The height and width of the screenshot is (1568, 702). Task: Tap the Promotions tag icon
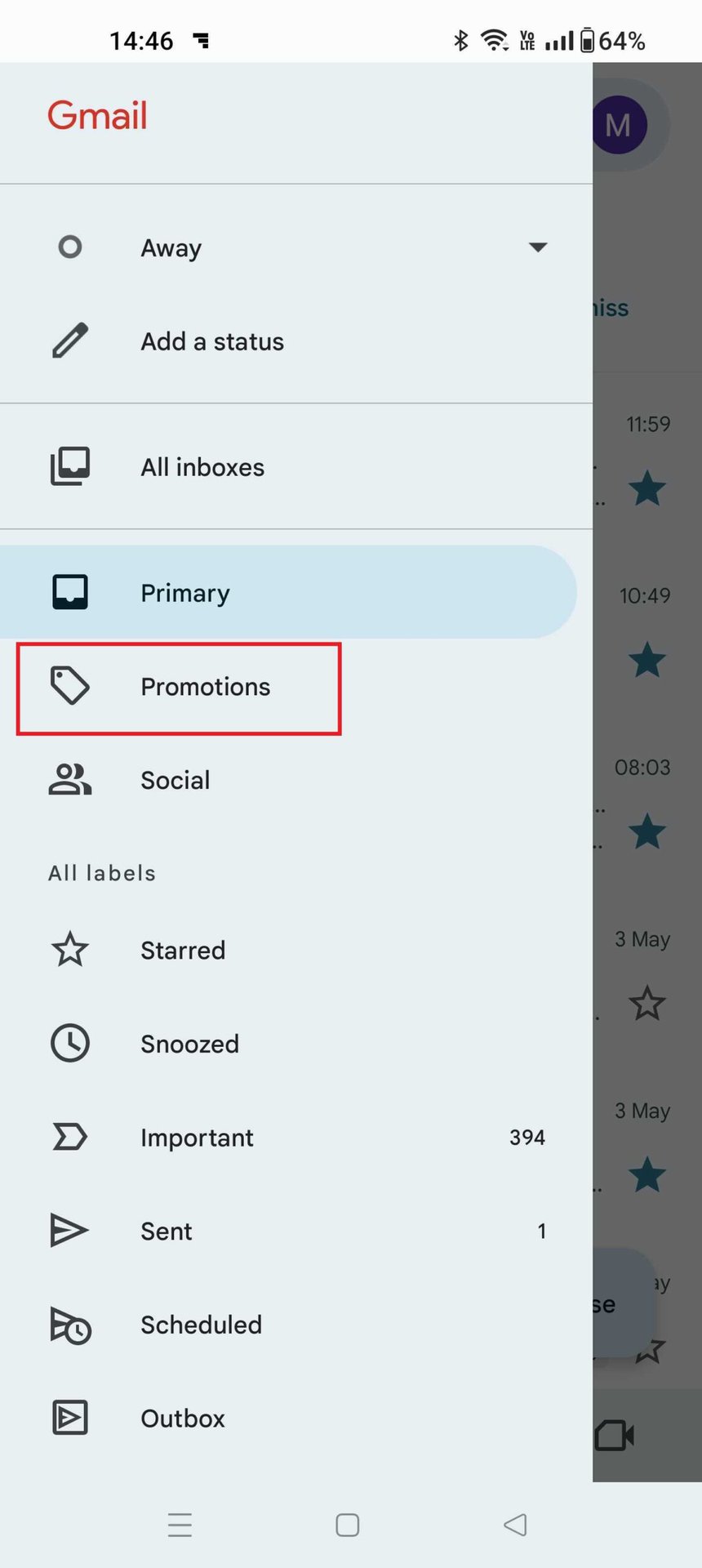70,686
